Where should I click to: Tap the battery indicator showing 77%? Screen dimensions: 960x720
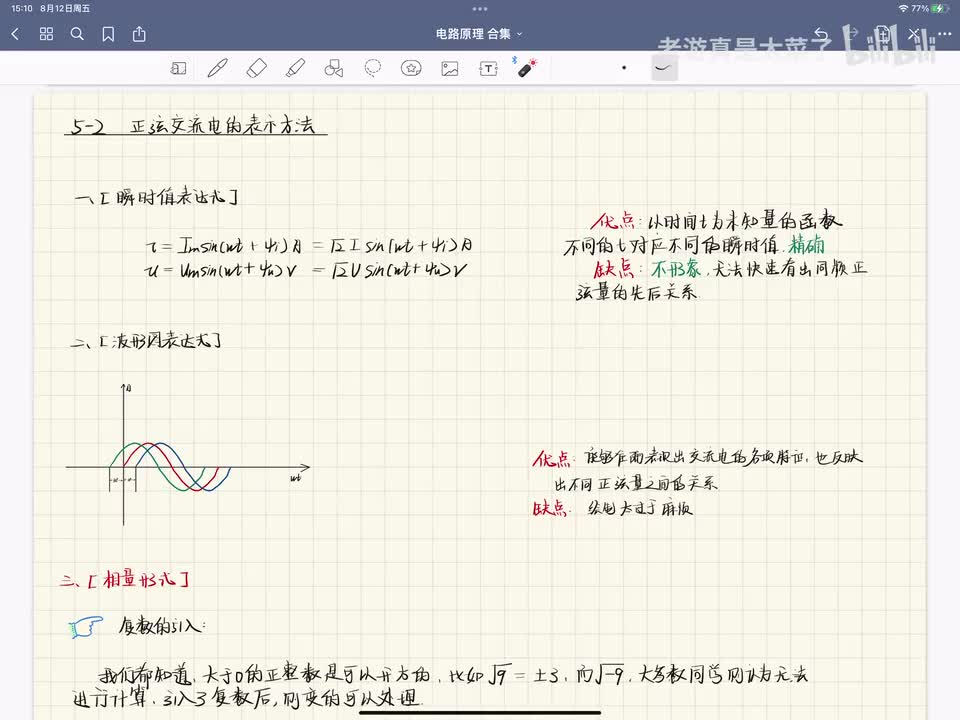(929, 9)
